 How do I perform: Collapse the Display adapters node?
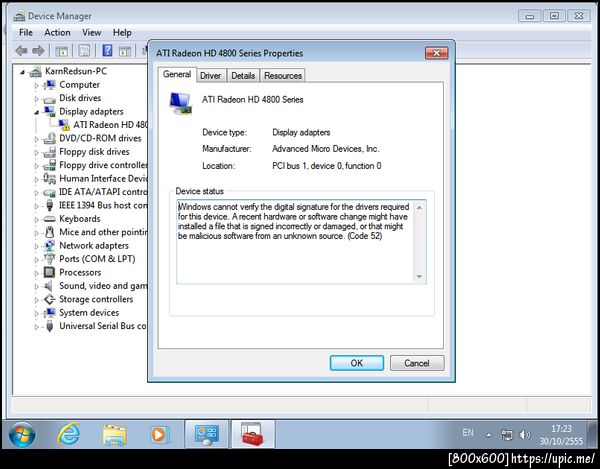(x=37, y=112)
